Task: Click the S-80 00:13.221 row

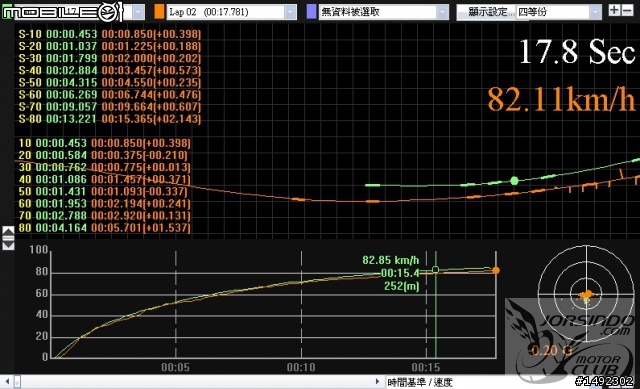Action: coord(110,119)
